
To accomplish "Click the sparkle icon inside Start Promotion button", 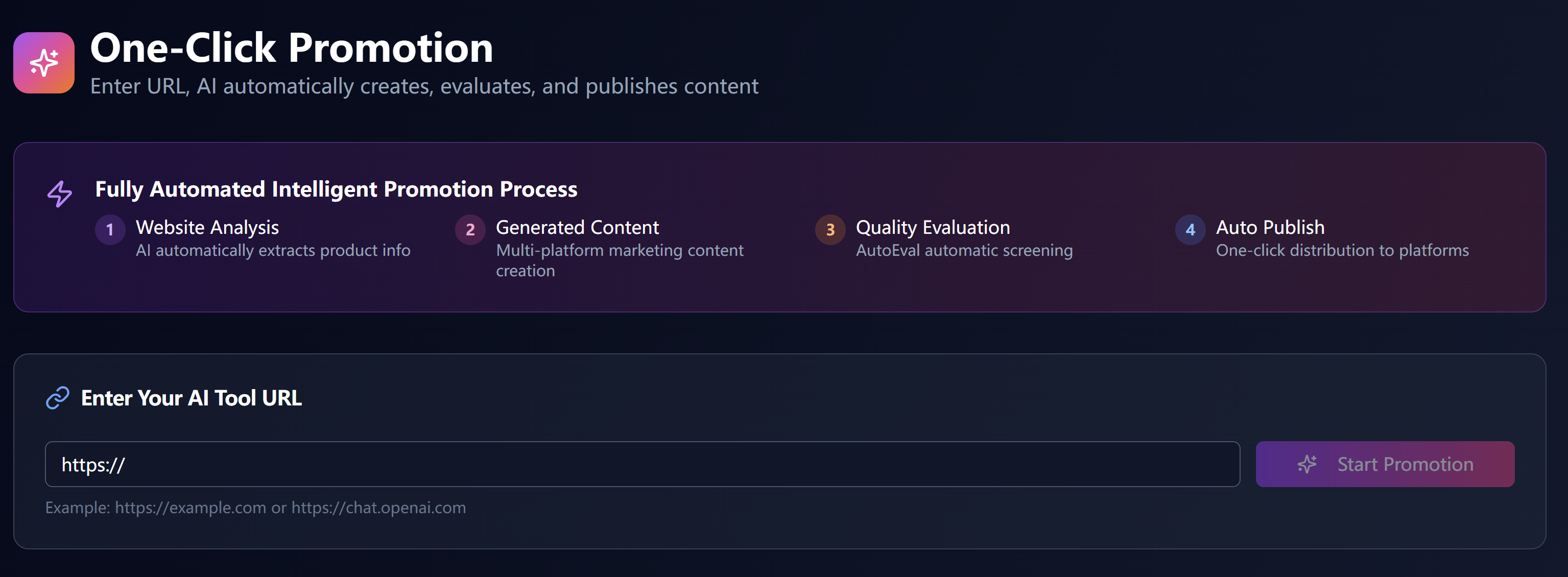I will pos(1306,464).
